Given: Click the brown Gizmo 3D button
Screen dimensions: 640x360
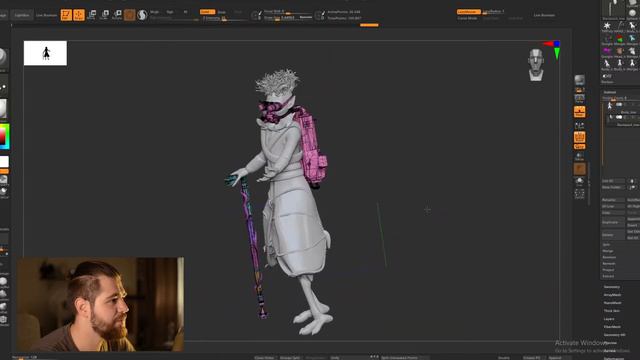Looking at the screenshot, I should click(x=129, y=15).
